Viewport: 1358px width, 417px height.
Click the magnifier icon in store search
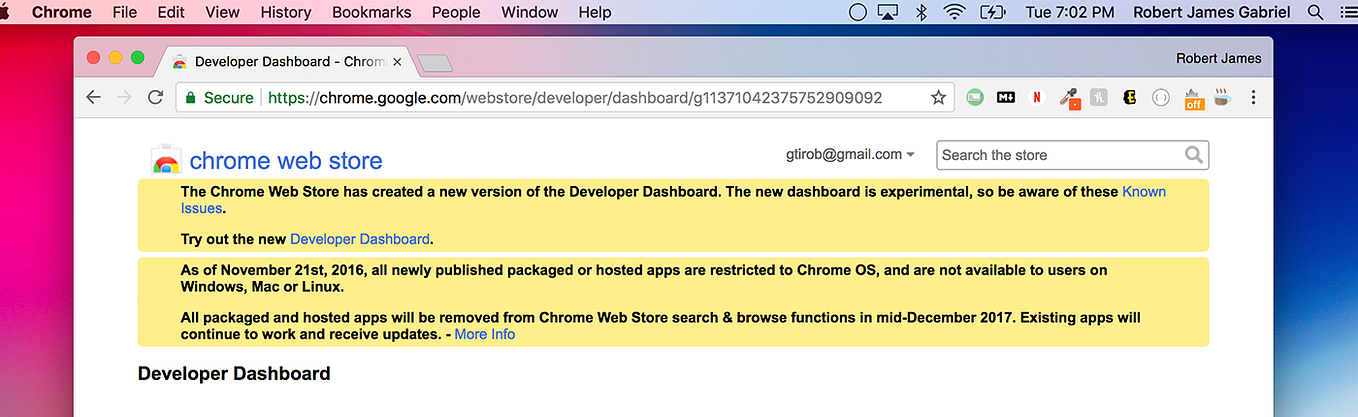click(1194, 155)
